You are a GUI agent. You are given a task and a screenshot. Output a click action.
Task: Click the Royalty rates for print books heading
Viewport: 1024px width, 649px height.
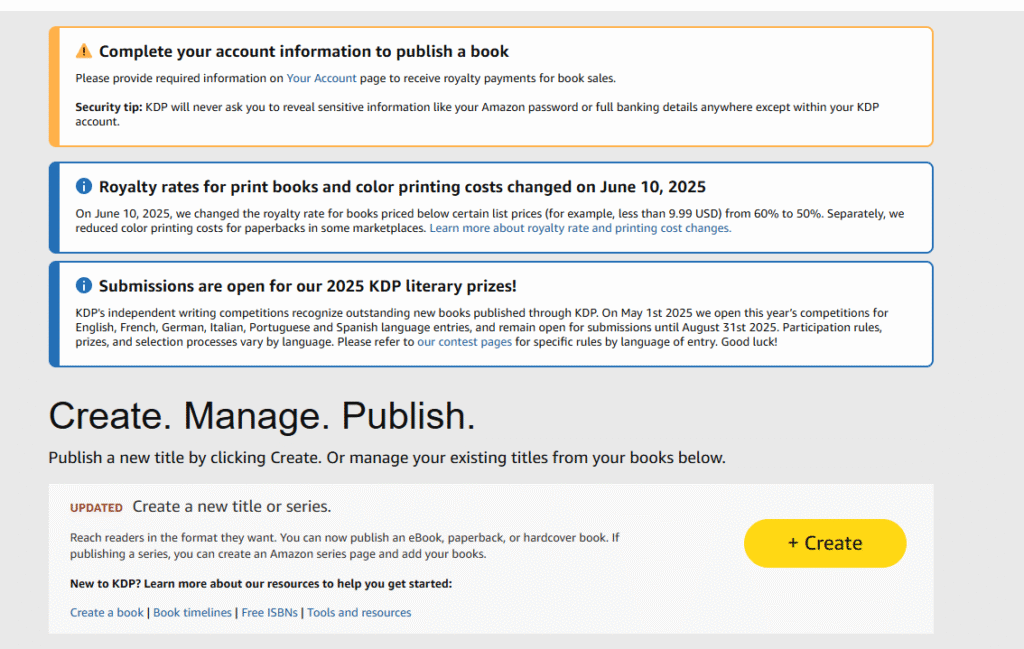pyautogui.click(x=402, y=187)
